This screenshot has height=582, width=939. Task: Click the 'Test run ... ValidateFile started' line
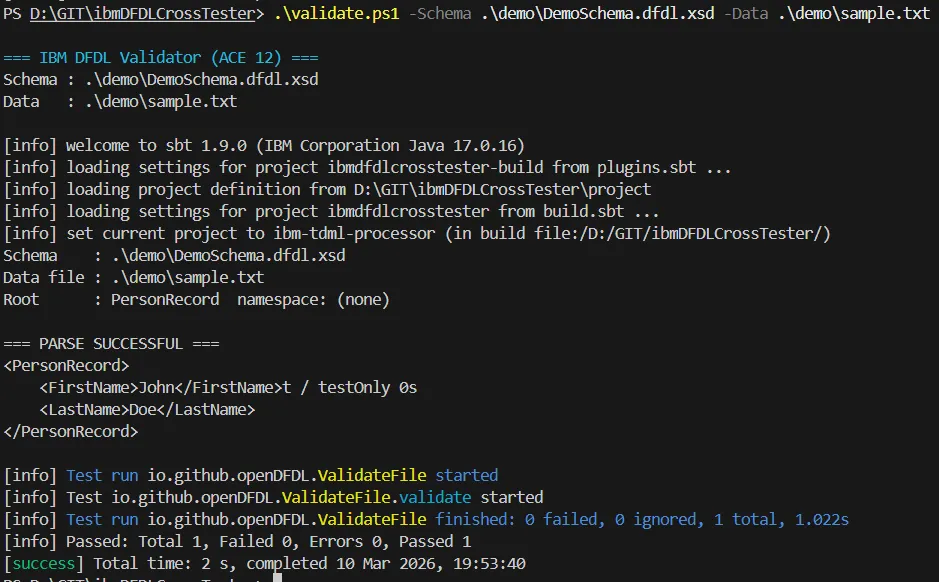click(x=250, y=476)
